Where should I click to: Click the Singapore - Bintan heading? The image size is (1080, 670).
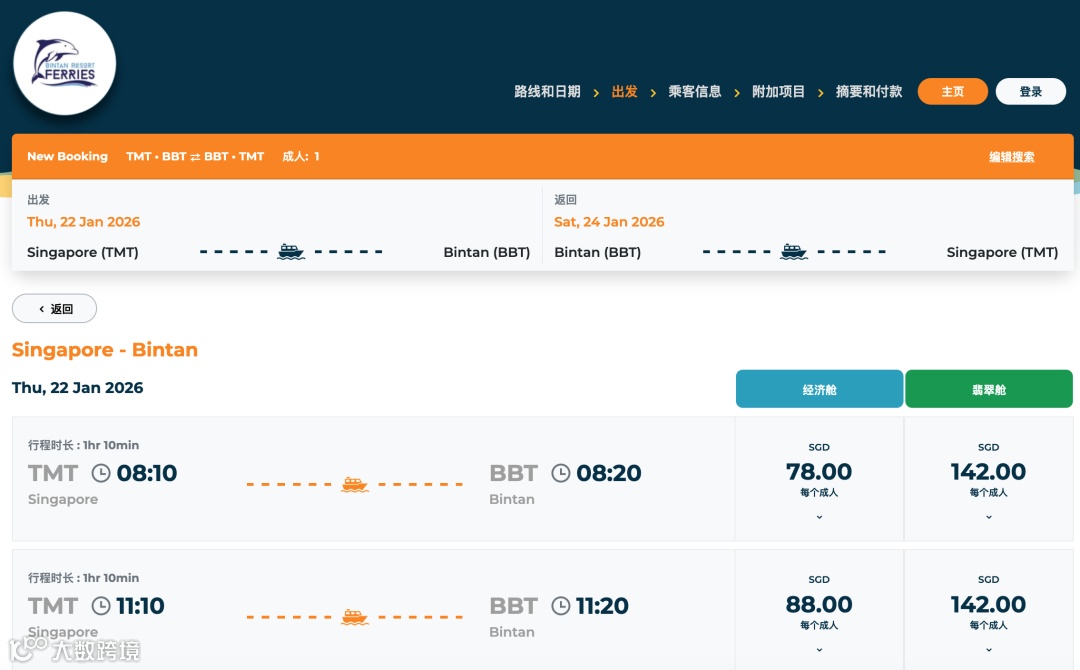105,350
